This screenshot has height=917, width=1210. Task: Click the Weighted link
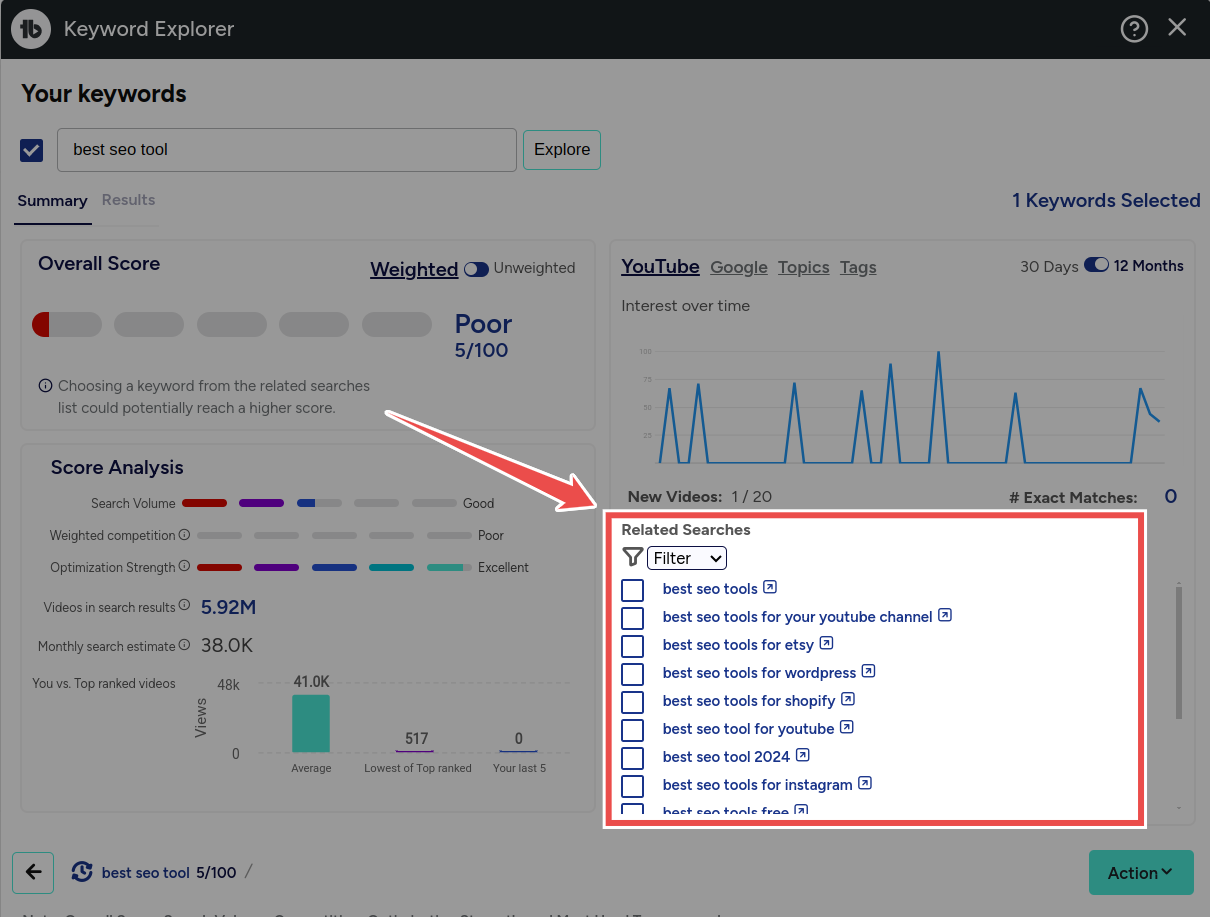tap(414, 269)
